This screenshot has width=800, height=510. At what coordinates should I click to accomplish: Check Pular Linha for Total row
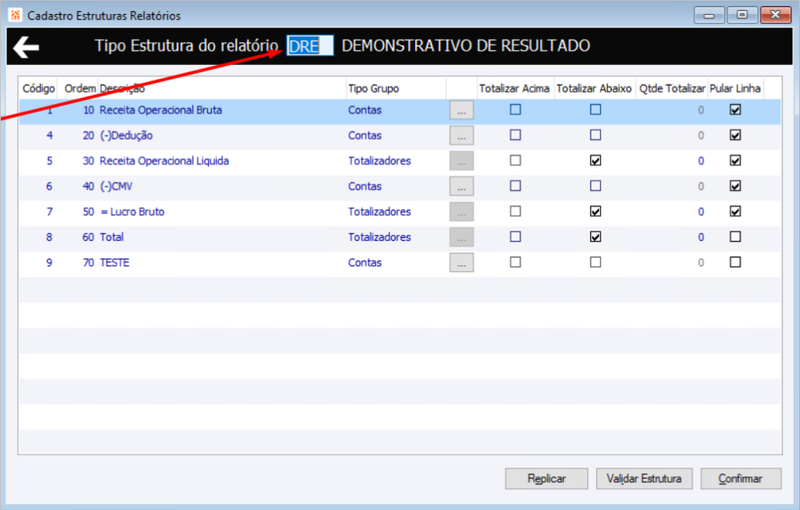pyautogui.click(x=735, y=237)
